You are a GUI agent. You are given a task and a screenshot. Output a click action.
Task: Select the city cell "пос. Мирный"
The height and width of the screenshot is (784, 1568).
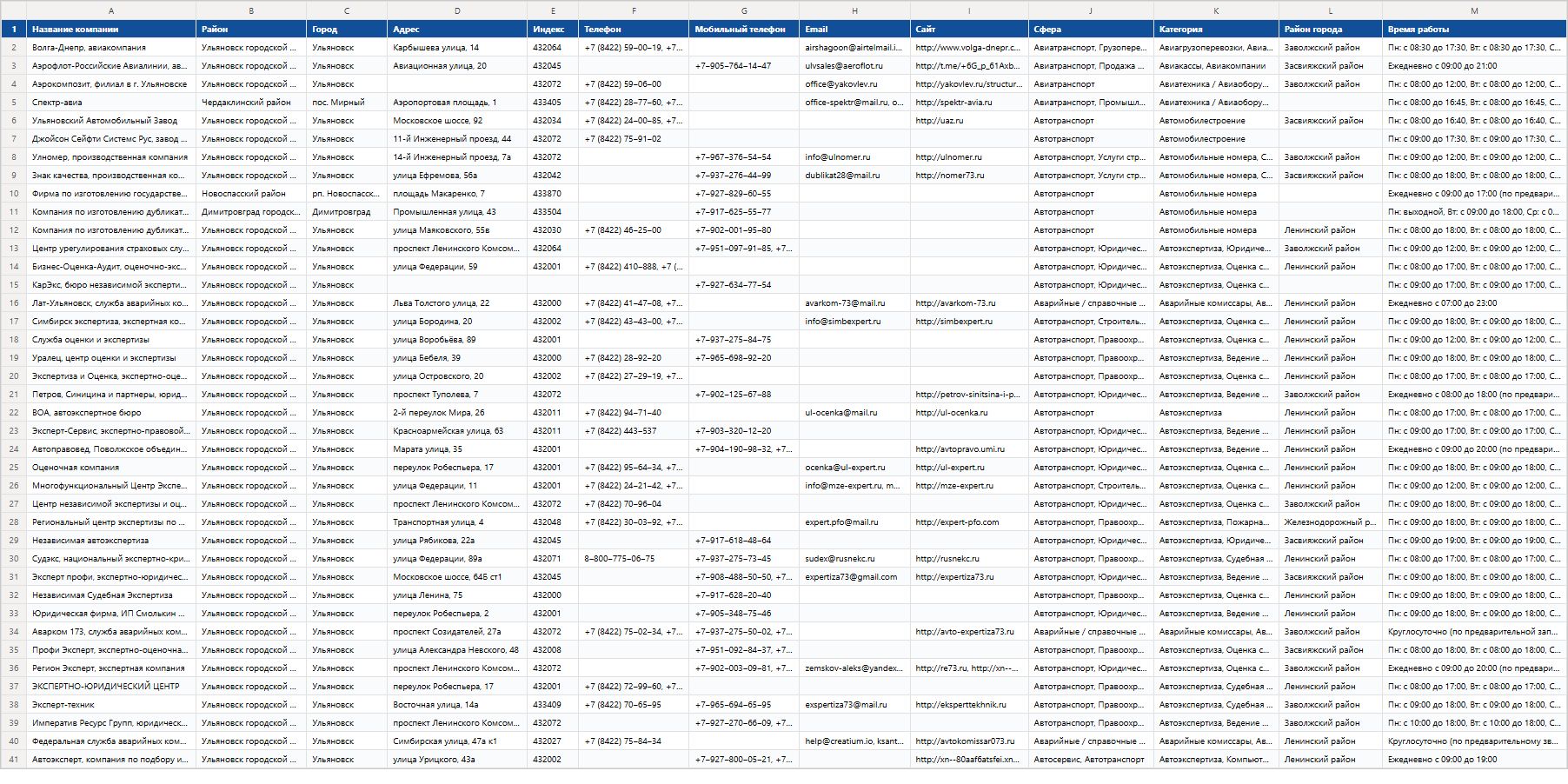347,103
